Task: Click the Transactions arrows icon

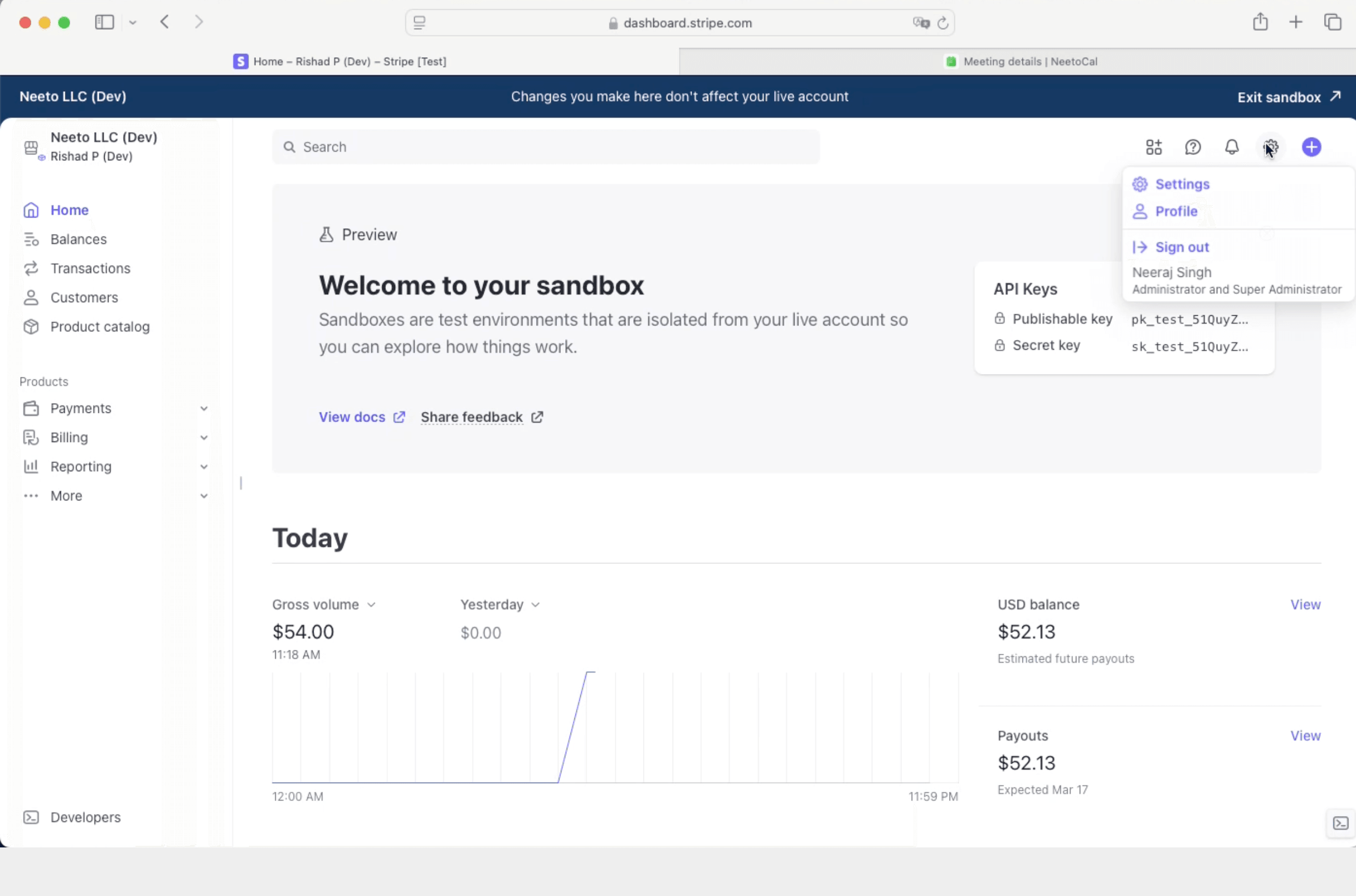Action: (x=31, y=269)
